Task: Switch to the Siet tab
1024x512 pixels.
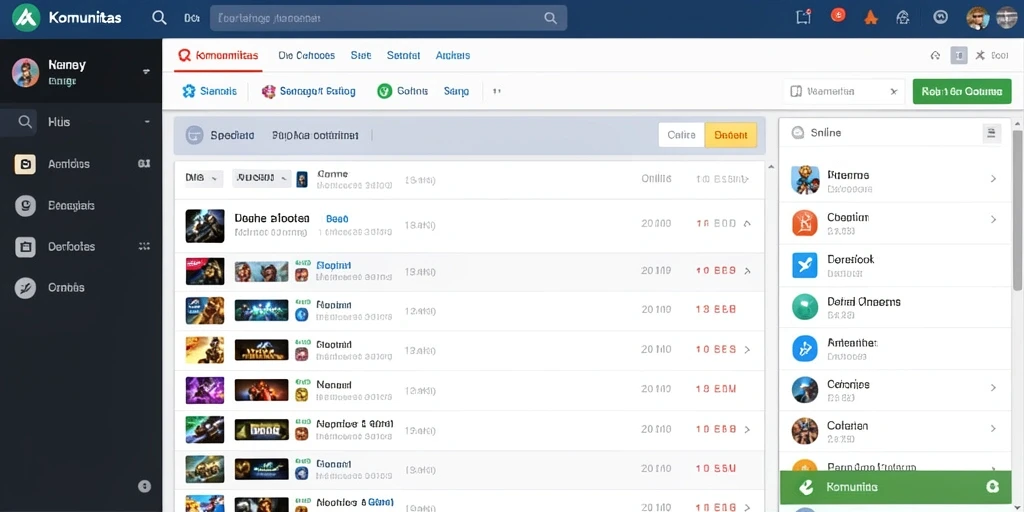Action: pos(360,56)
